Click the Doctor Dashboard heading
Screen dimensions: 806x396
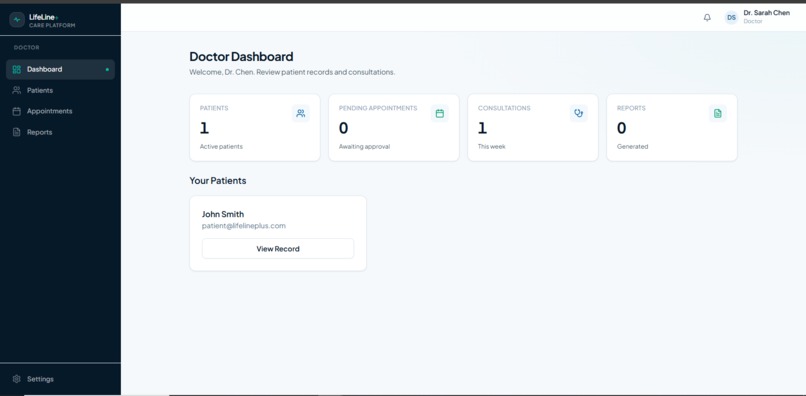tap(242, 57)
